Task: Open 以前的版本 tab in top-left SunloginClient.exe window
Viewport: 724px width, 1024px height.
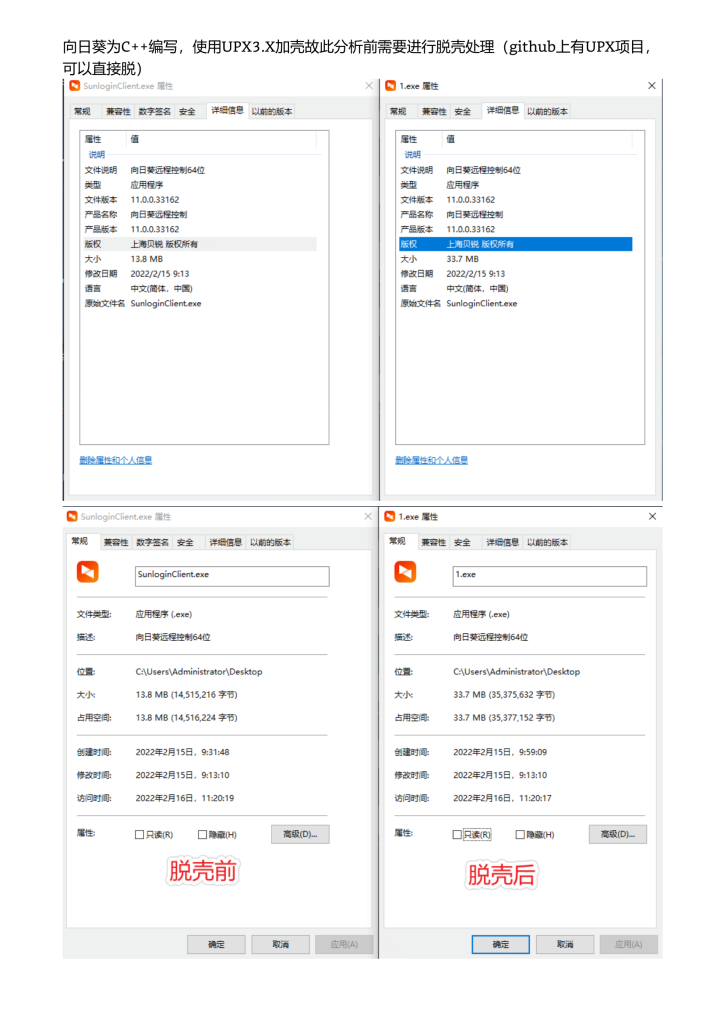Action: [x=272, y=112]
